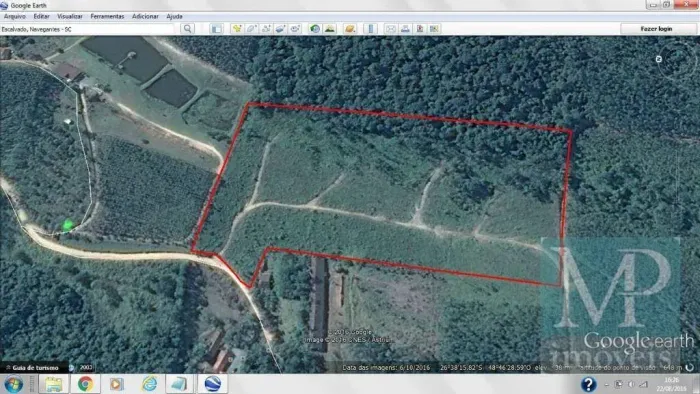Open the Visualizar menu
This screenshot has width=700, height=394.
coord(70,16)
